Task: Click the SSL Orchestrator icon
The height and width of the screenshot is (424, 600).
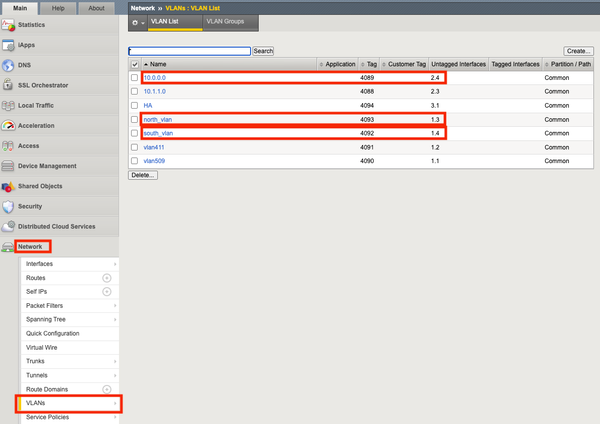Action: pos(9,84)
